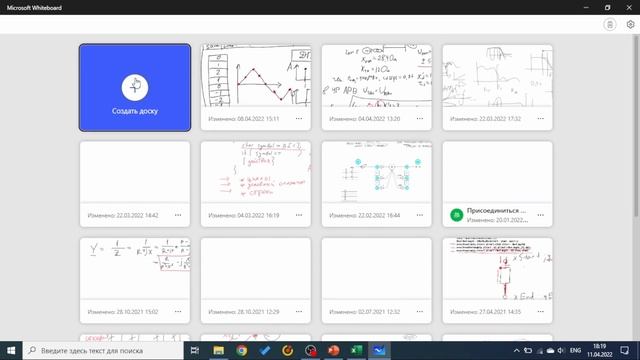Viewport: 640px width, 360px height.
Task: Open the Windows Start menu
Action: coord(11,351)
